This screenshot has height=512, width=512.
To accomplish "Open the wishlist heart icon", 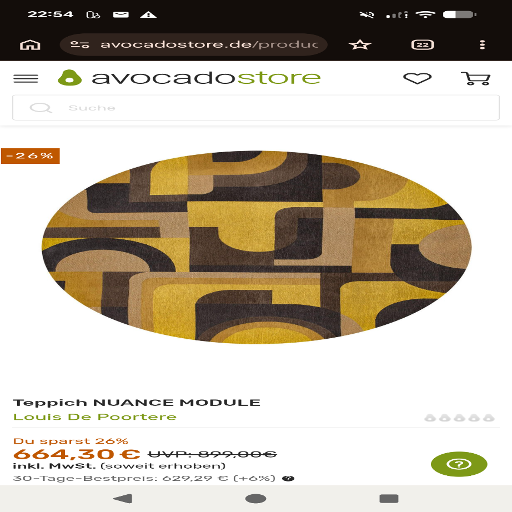I will coord(417,78).
